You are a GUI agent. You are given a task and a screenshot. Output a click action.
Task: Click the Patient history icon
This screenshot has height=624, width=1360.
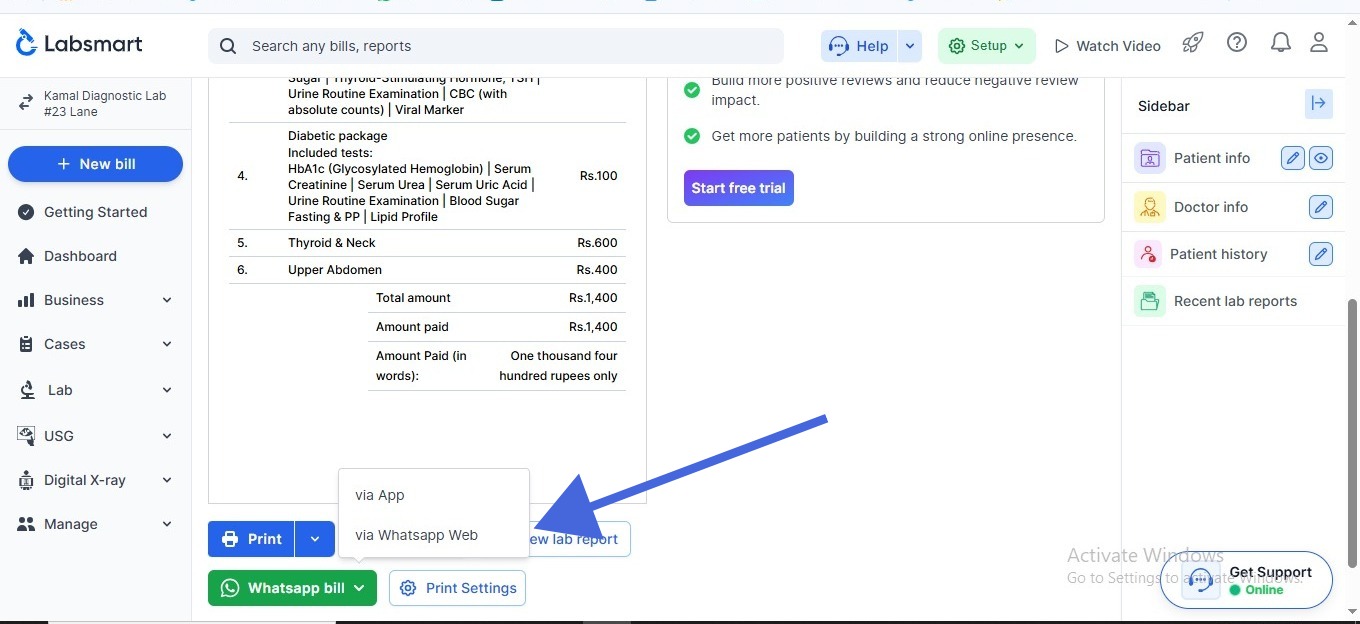coord(1148,254)
